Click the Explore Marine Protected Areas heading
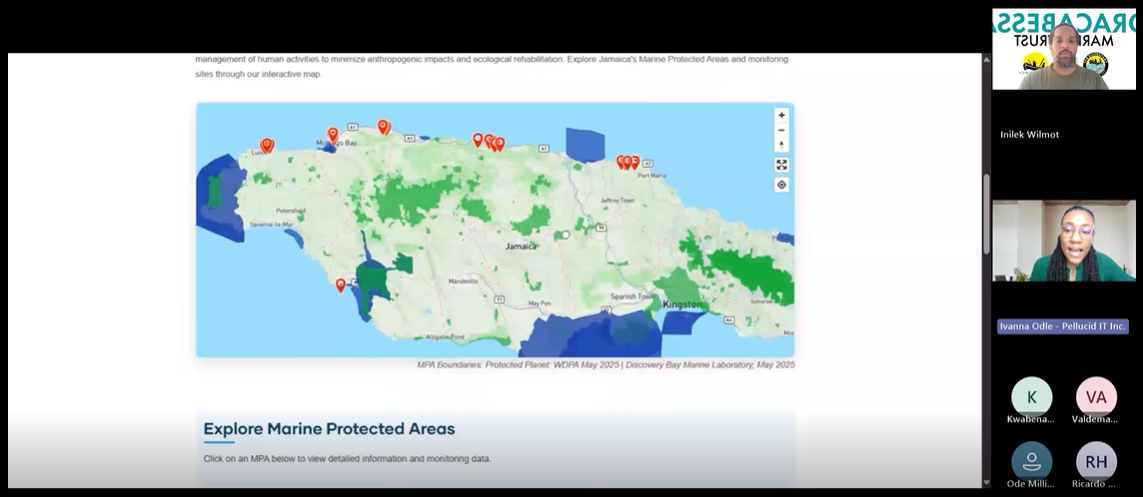The height and width of the screenshot is (497, 1143). [329, 429]
